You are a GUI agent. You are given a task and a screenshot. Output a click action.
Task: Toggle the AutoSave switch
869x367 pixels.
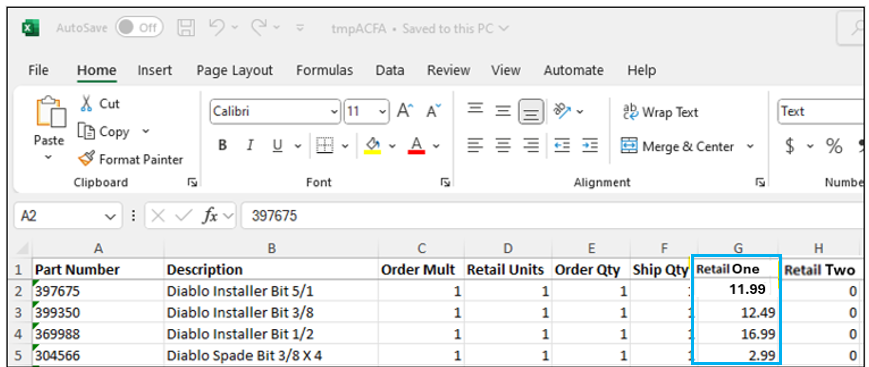[x=139, y=28]
